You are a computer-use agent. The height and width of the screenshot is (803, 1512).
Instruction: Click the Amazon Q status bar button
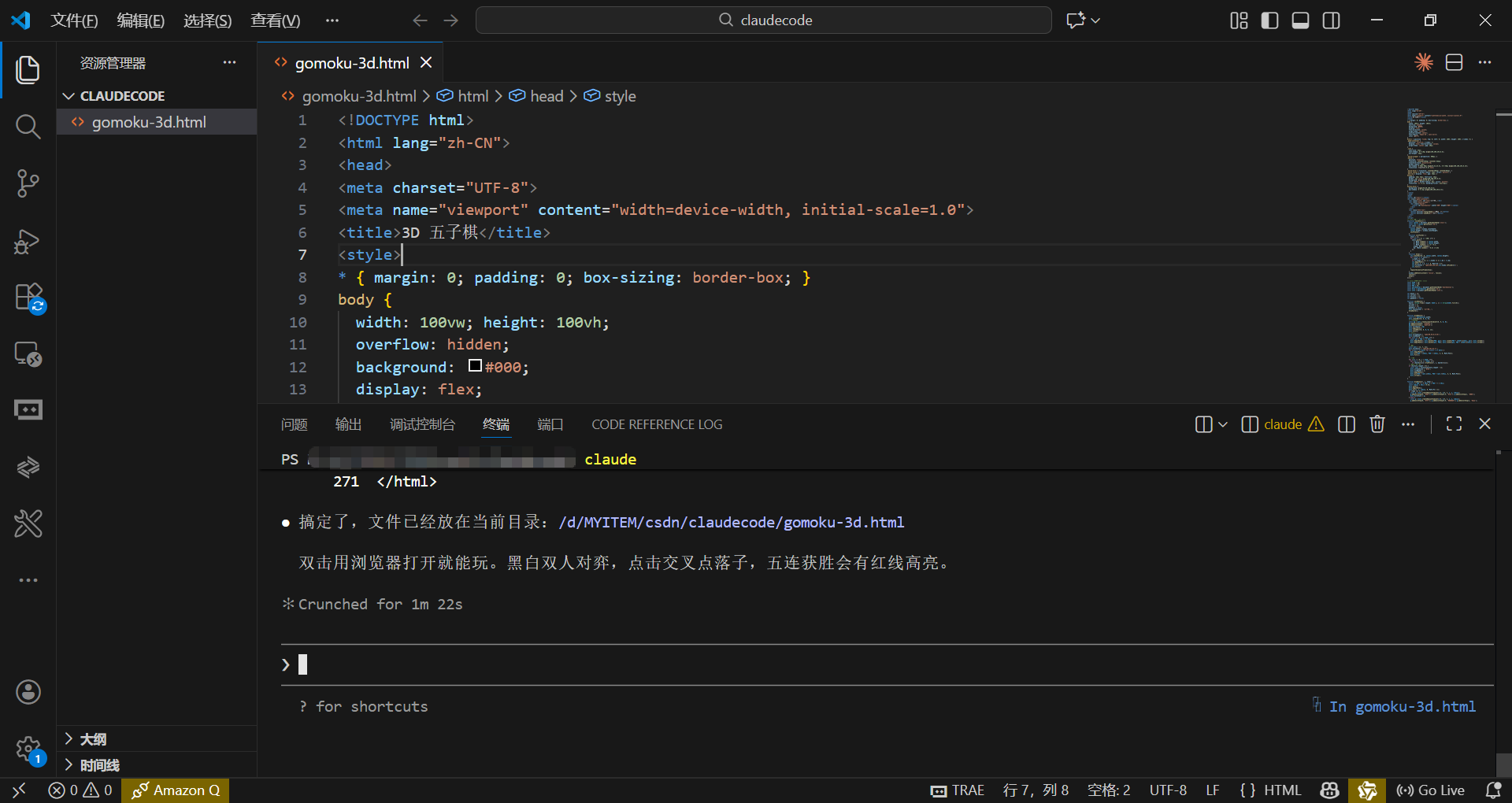pyautogui.click(x=176, y=790)
